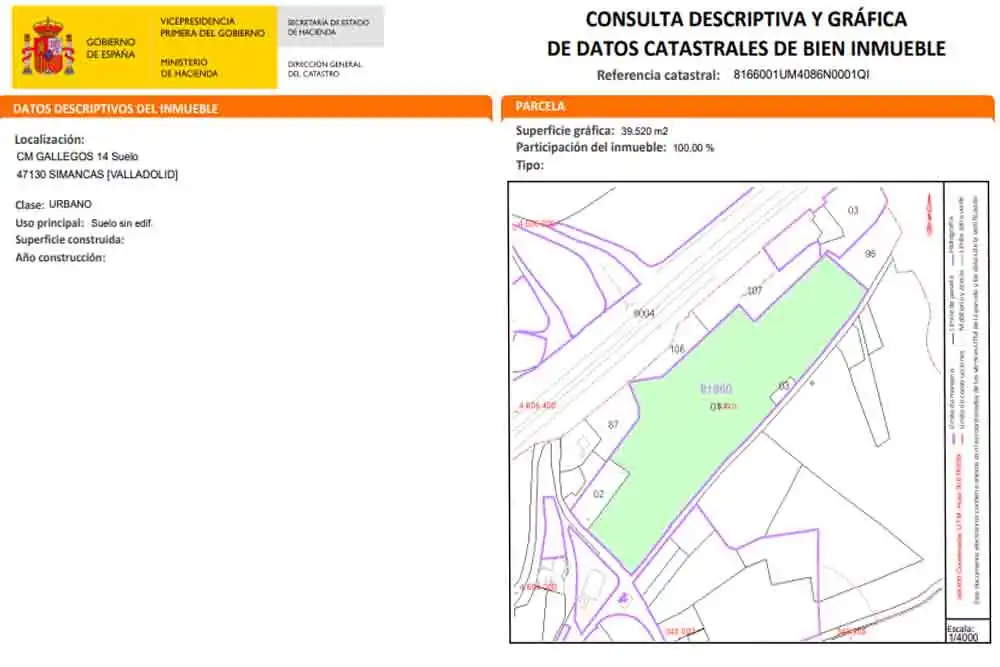1000x667 pixels.
Task: Click parcel label '95' on the map
Action: click(x=870, y=254)
